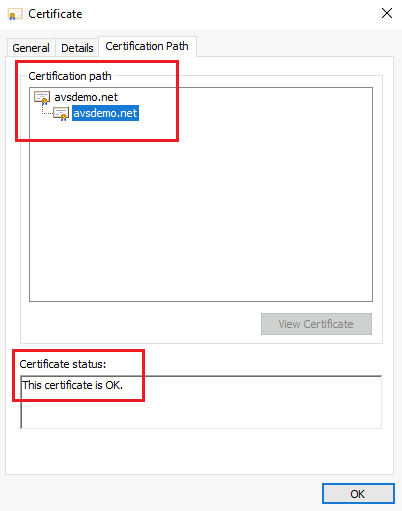
Task: Click the "This certificate is OK." text
Action: tap(72, 385)
